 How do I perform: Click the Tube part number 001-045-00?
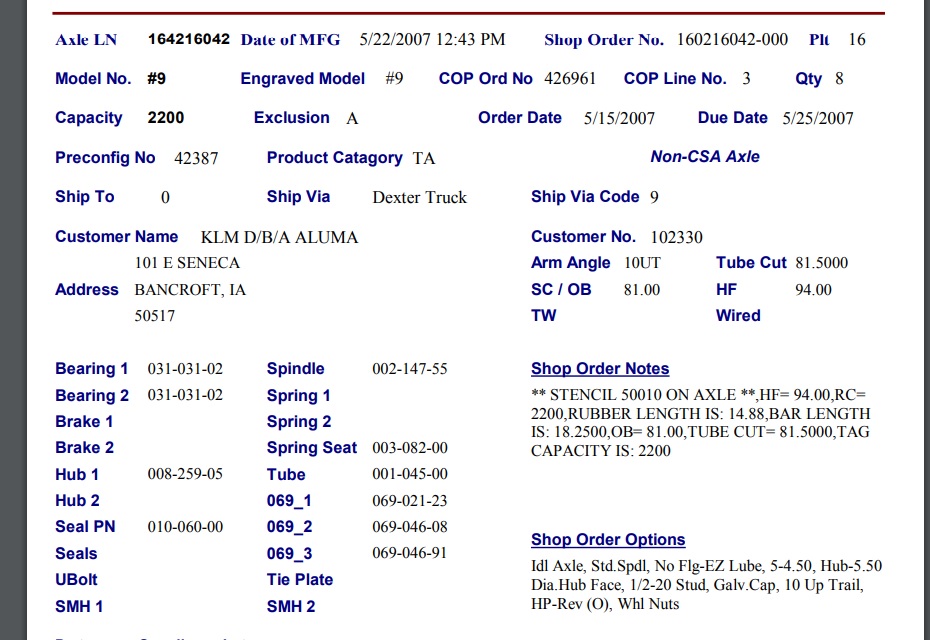coord(409,475)
